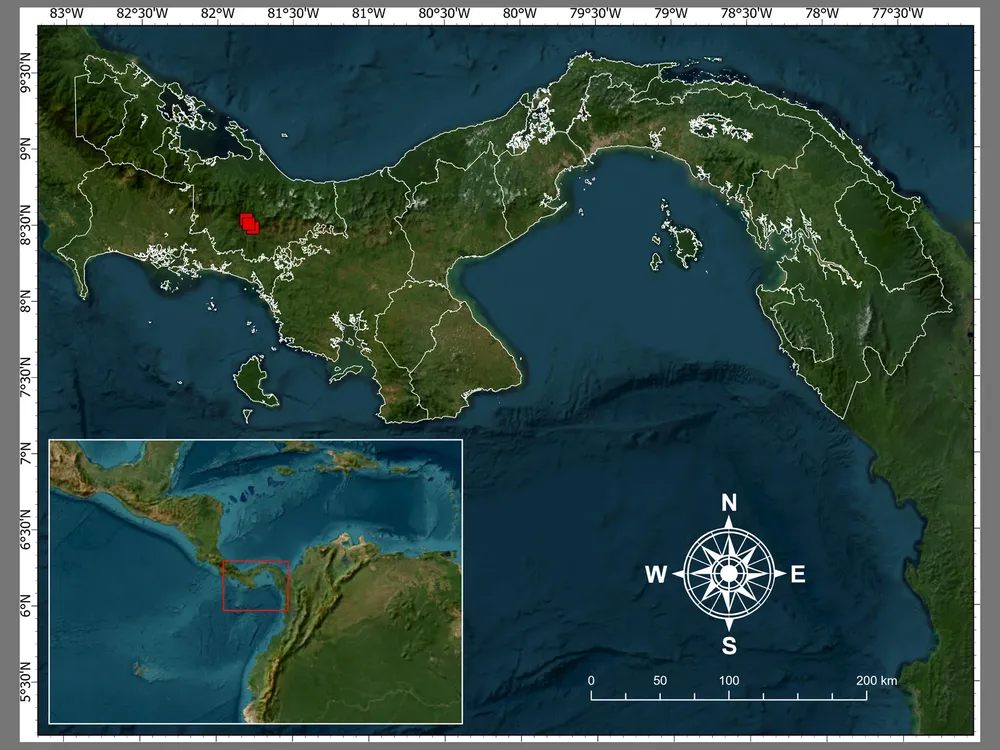Click the 100 label on scale bar

coord(729,681)
